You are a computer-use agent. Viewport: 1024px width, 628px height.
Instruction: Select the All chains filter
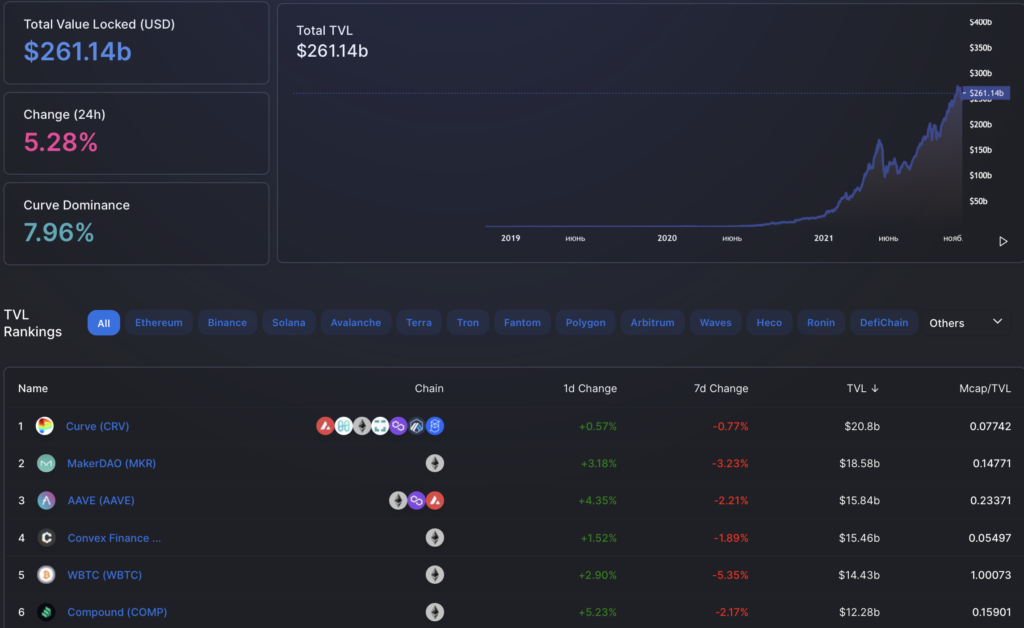pyautogui.click(x=103, y=323)
